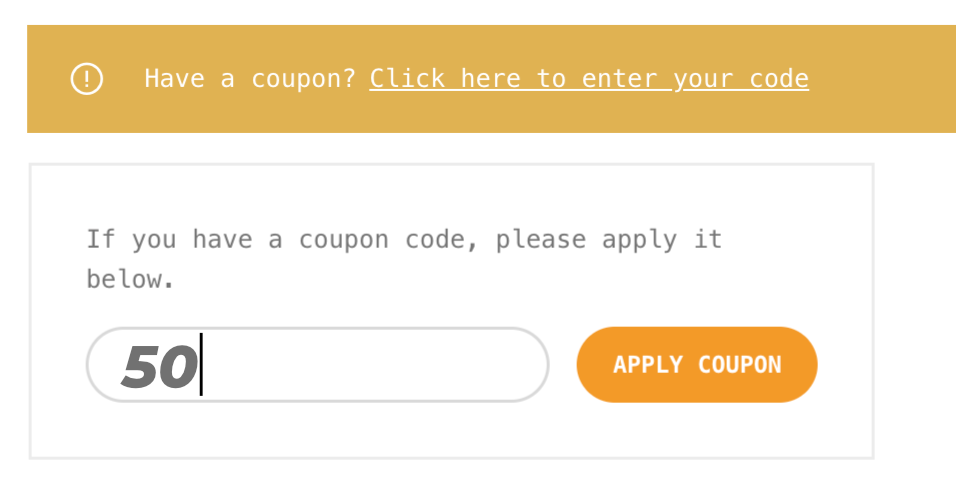Place cursor before the "5" in coupon field

coord(123,366)
